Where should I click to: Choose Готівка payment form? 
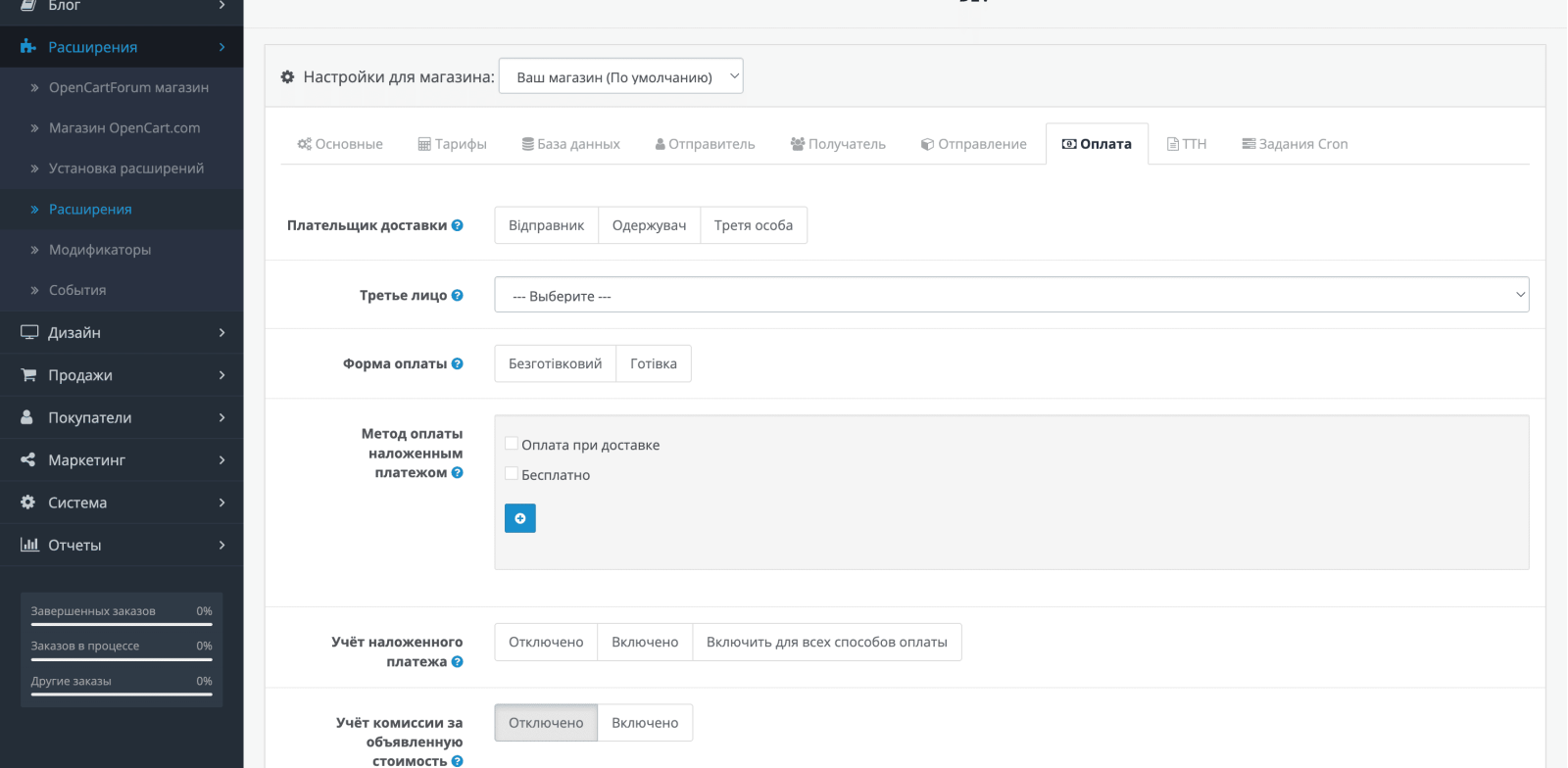(x=654, y=363)
